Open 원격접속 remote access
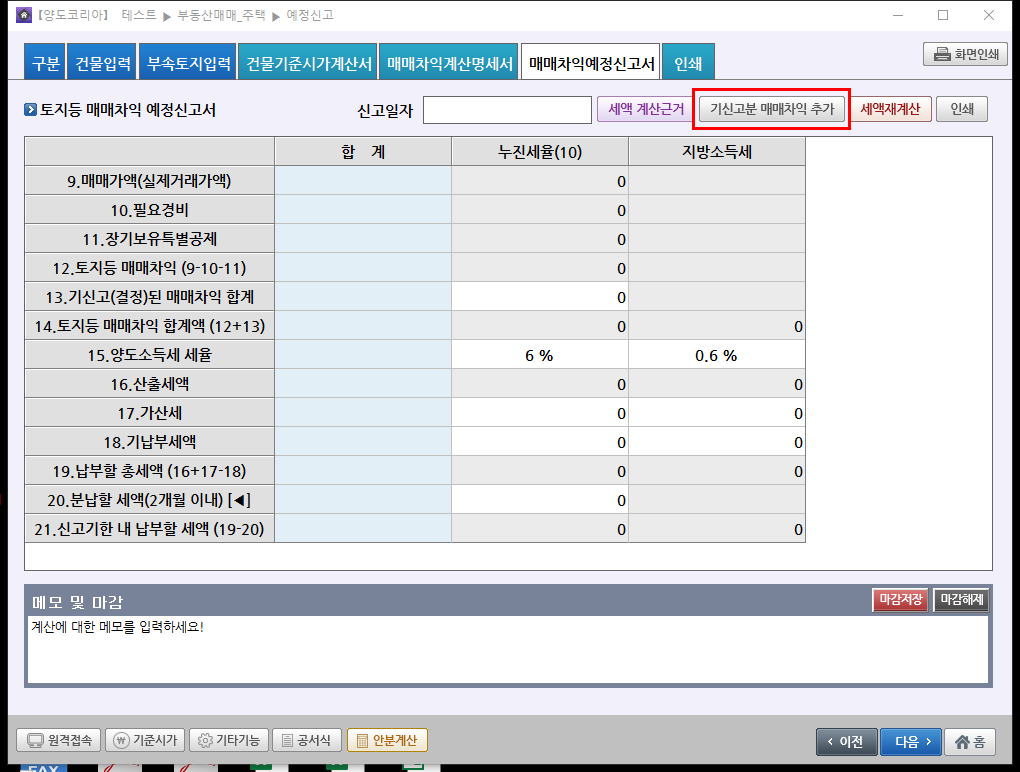This screenshot has width=1020, height=772. [x=58, y=741]
